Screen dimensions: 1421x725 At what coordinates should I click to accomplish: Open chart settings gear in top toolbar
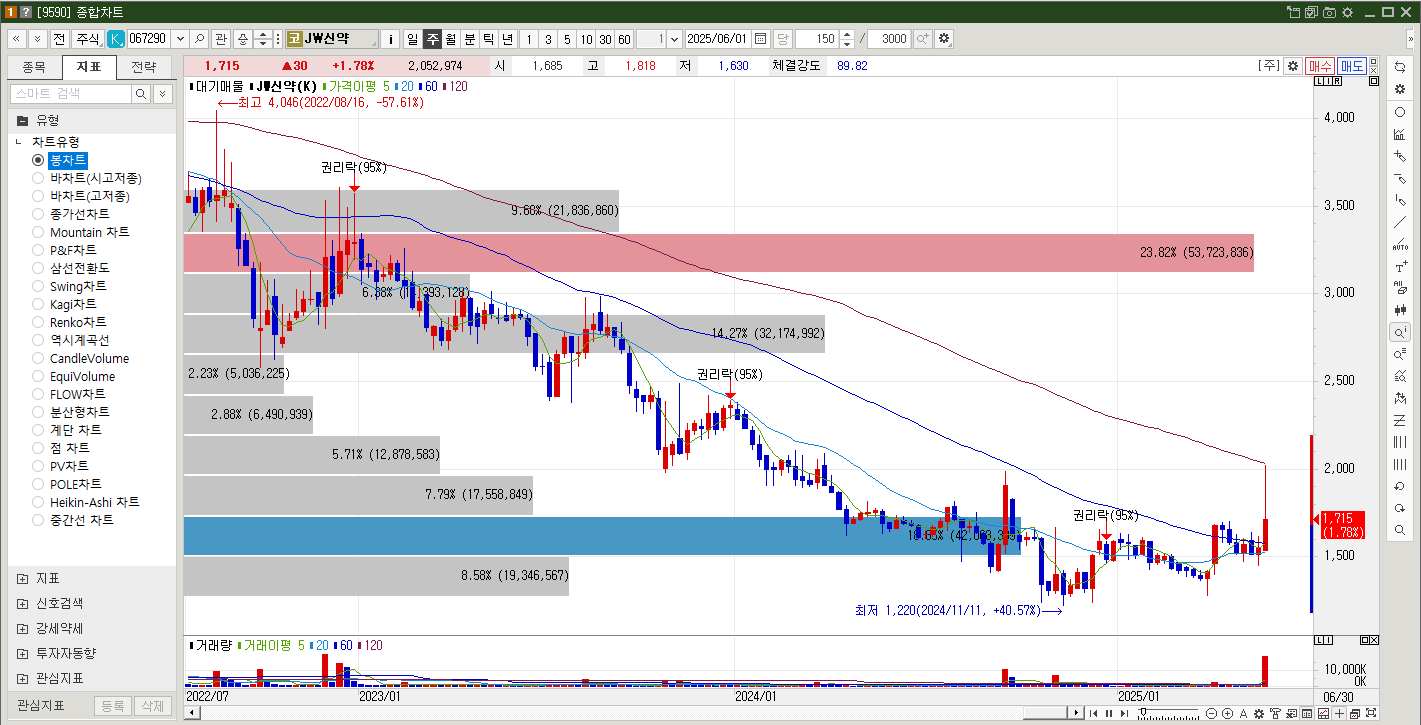944,38
